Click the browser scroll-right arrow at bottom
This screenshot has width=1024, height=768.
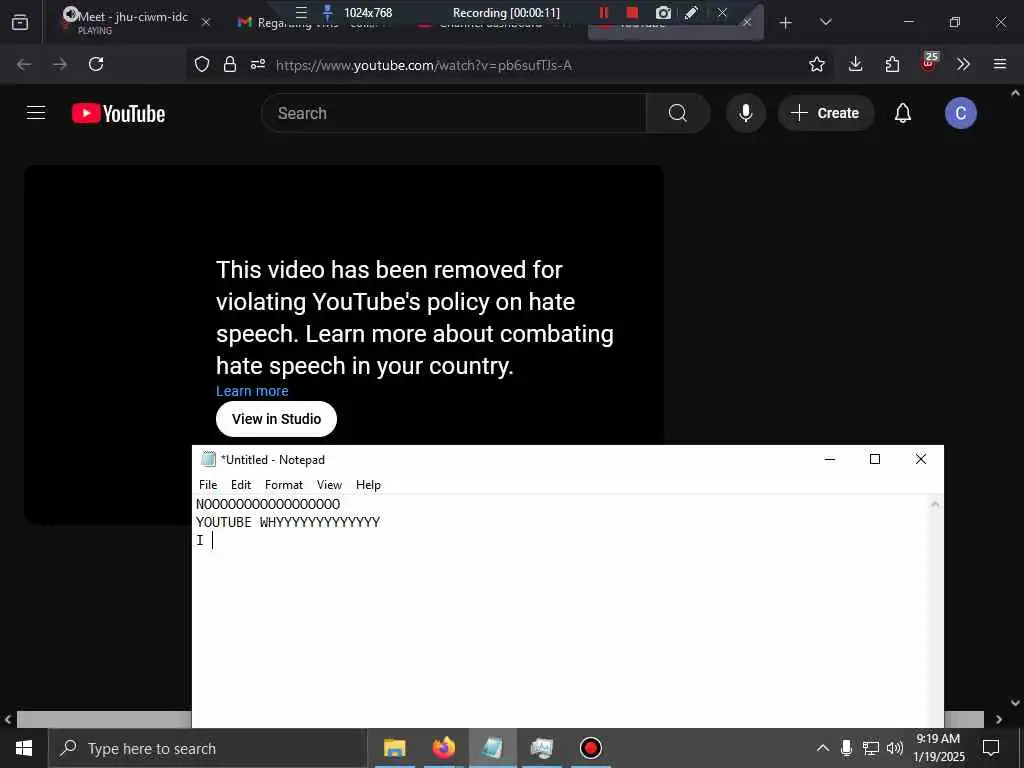(x=999, y=719)
